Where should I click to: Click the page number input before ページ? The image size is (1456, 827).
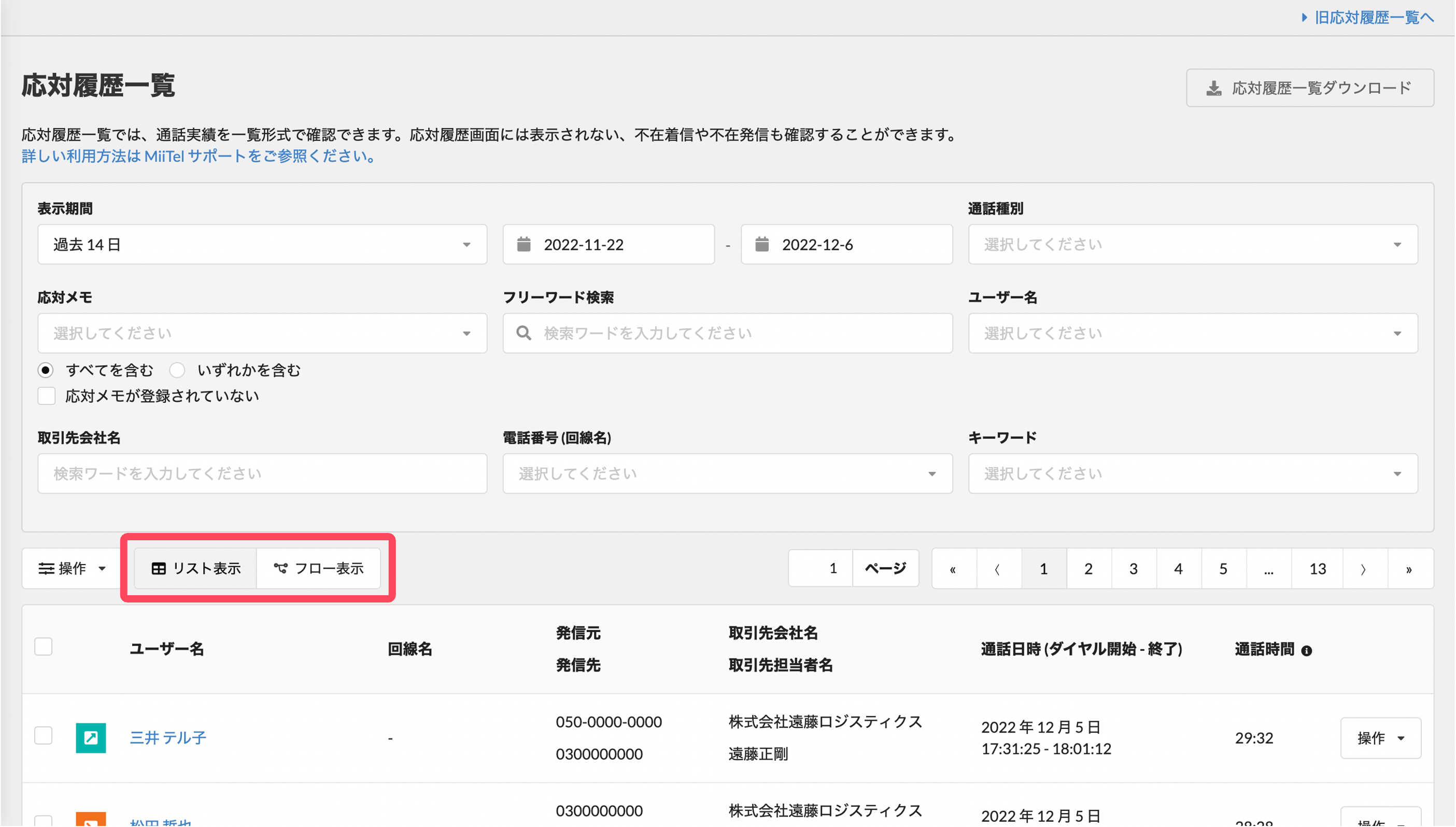click(x=821, y=569)
